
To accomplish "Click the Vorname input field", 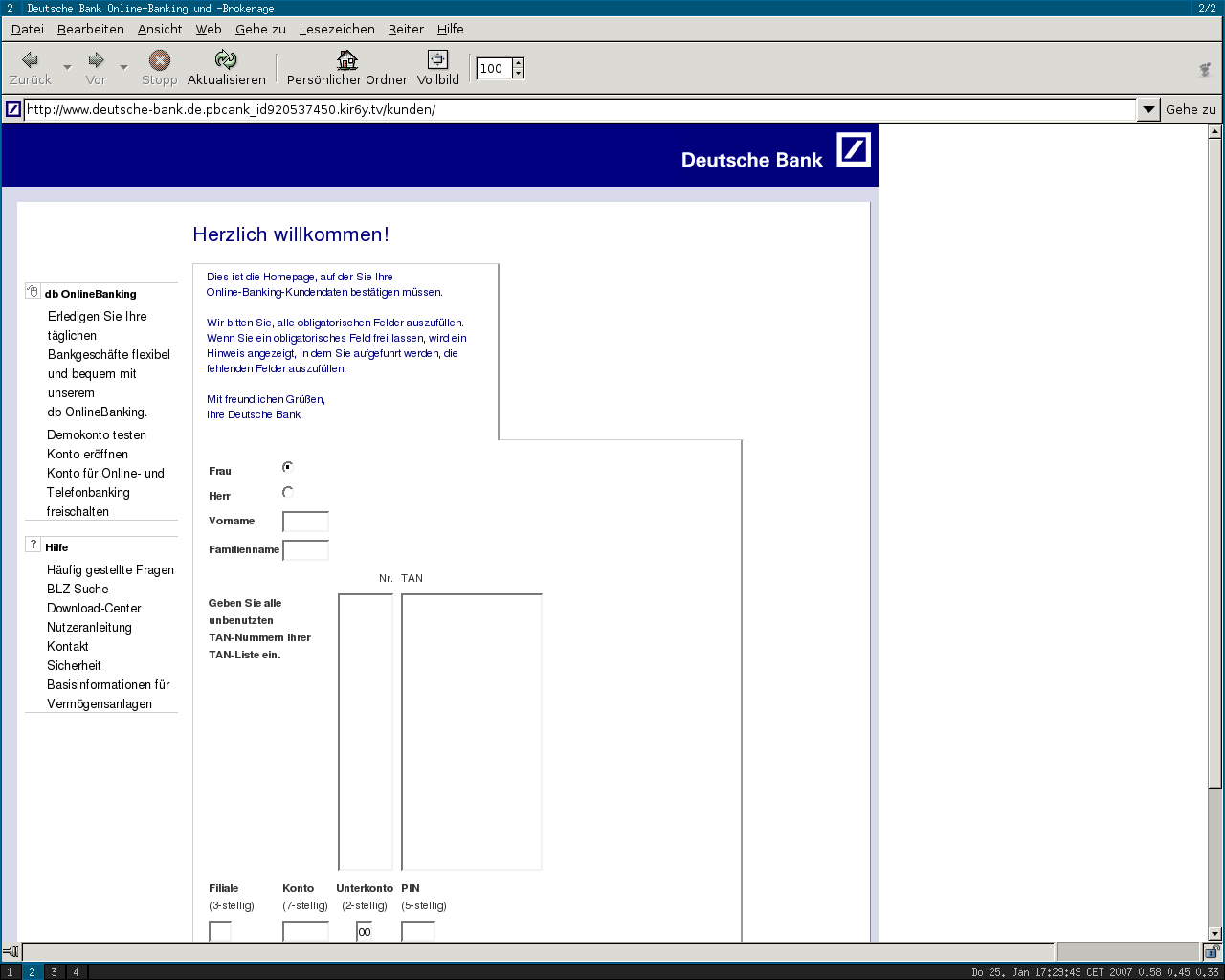I will click(305, 522).
